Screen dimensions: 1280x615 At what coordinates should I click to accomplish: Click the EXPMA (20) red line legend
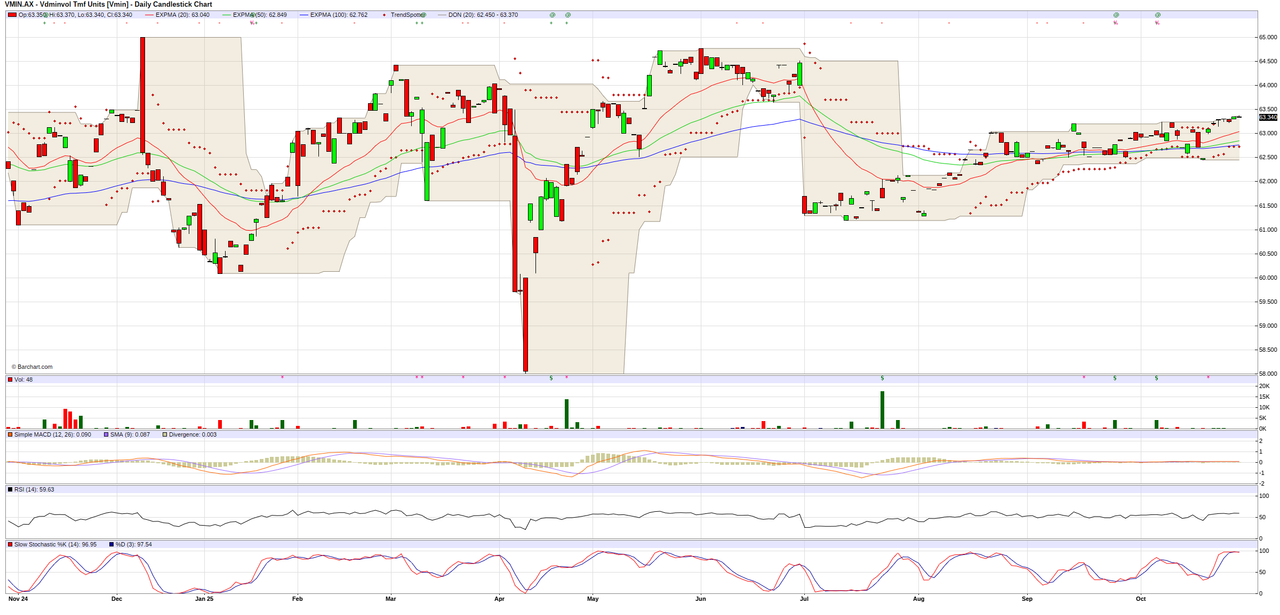coord(148,14)
